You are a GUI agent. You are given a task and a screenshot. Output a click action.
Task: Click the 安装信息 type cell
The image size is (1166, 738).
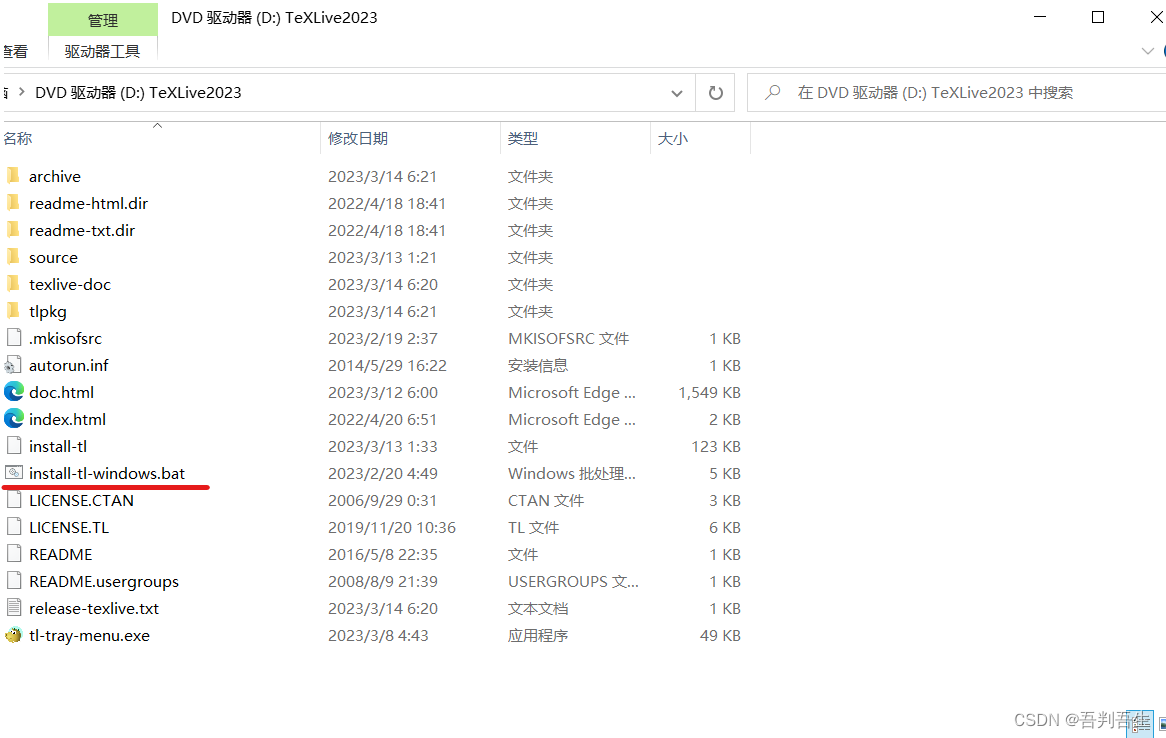(x=538, y=365)
